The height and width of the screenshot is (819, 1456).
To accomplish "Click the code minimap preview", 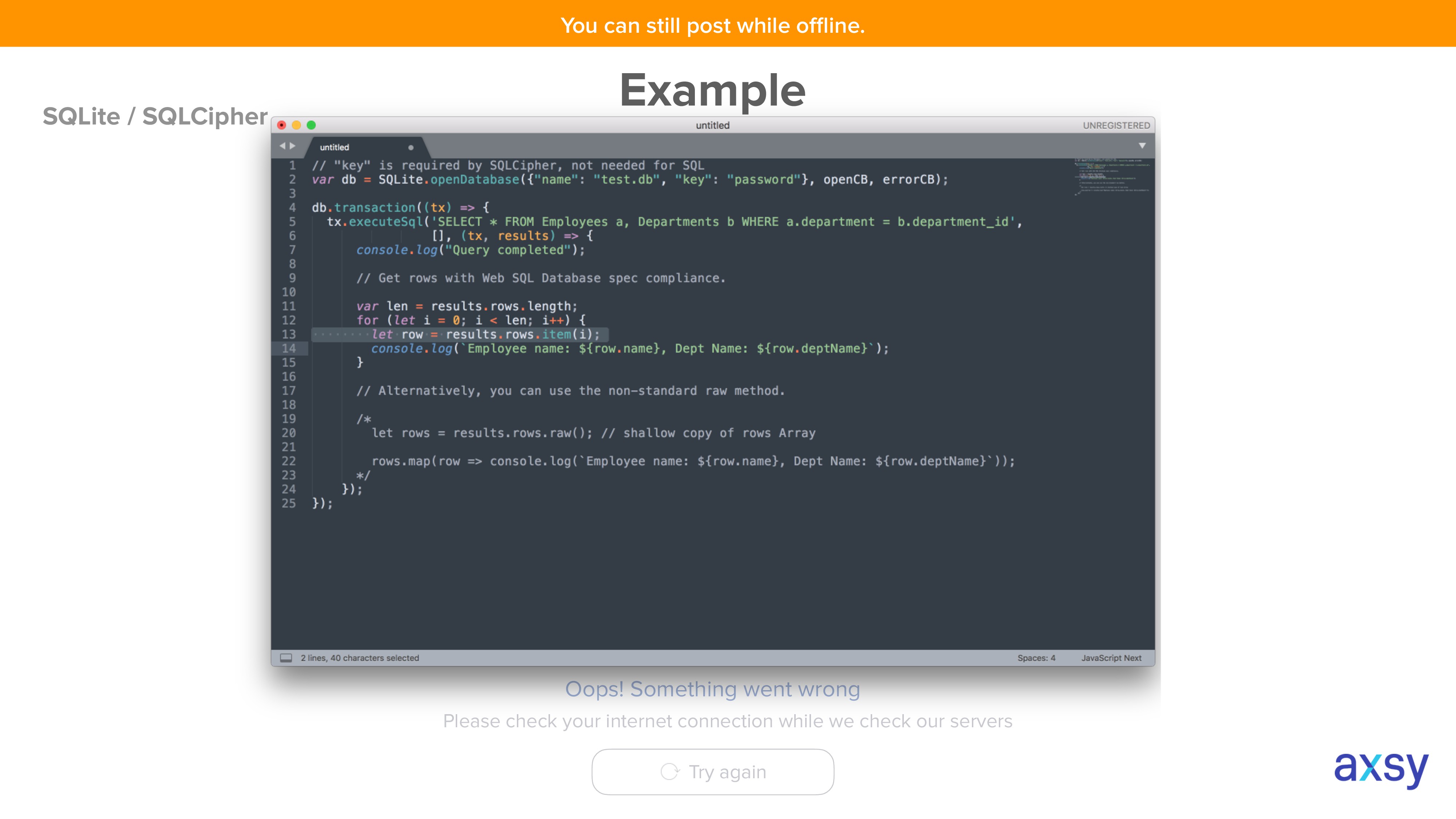I will pyautogui.click(x=1112, y=177).
